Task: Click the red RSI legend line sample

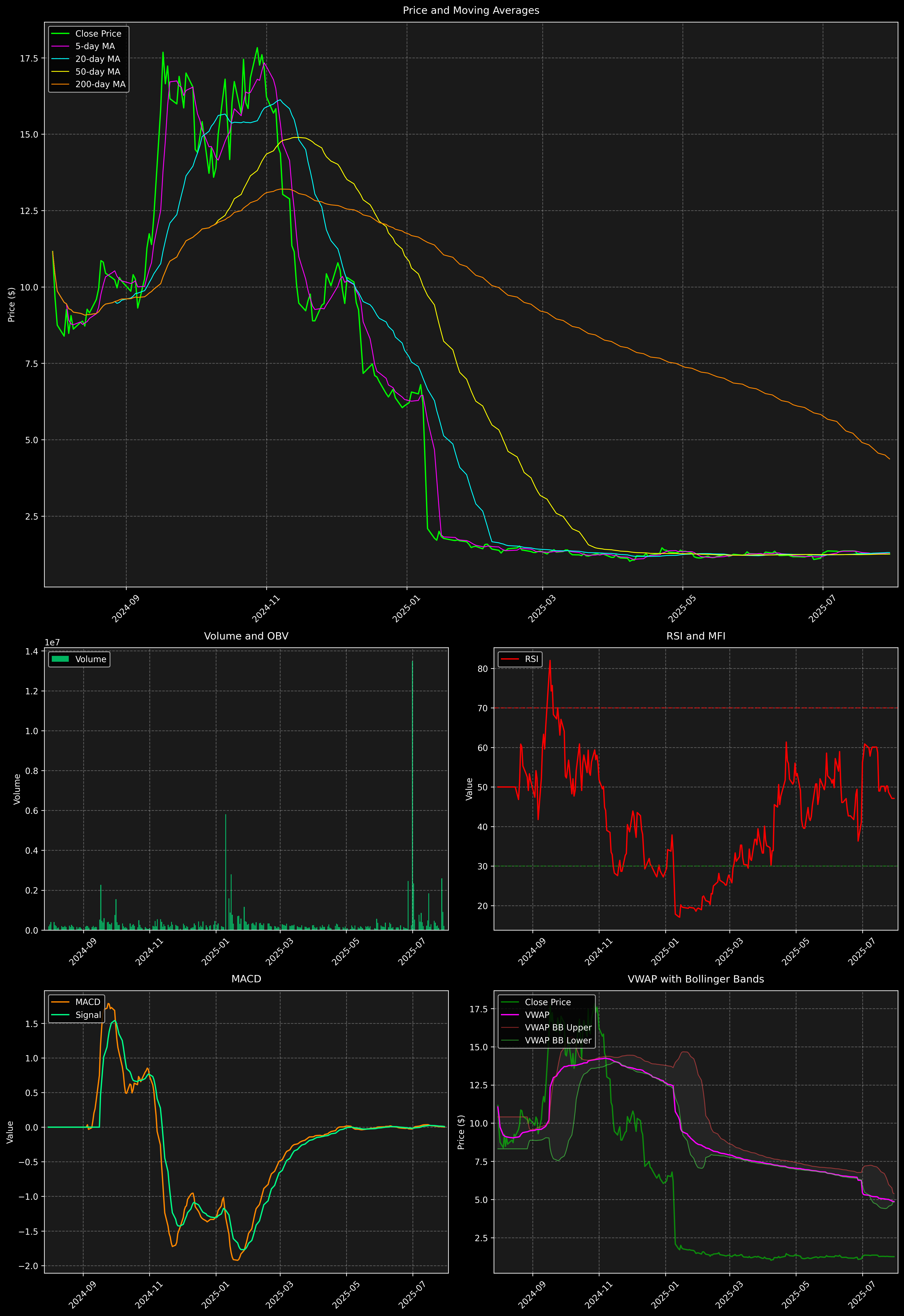Action: (510, 659)
